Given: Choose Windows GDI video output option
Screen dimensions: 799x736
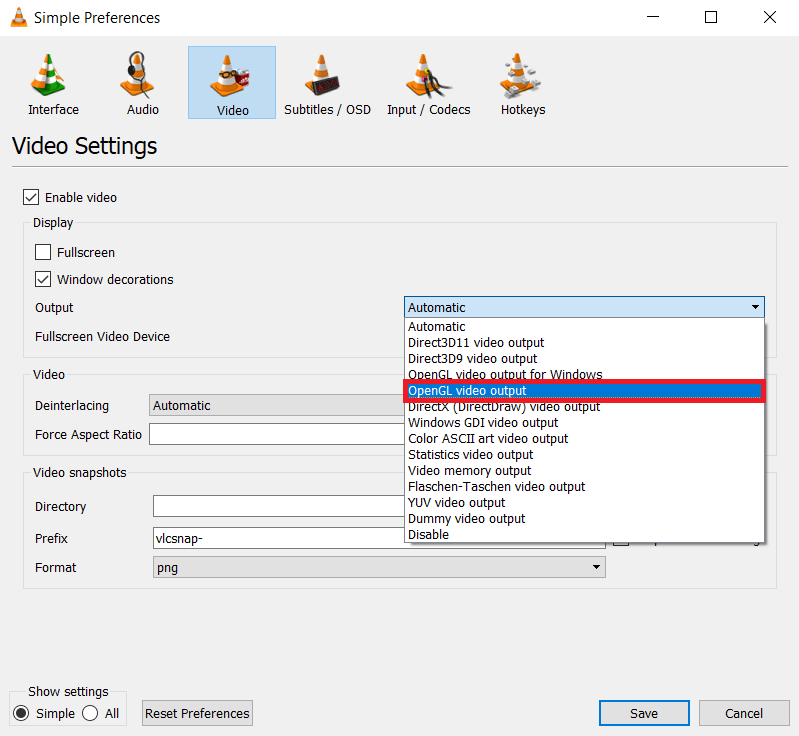Looking at the screenshot, I should click(584, 423).
